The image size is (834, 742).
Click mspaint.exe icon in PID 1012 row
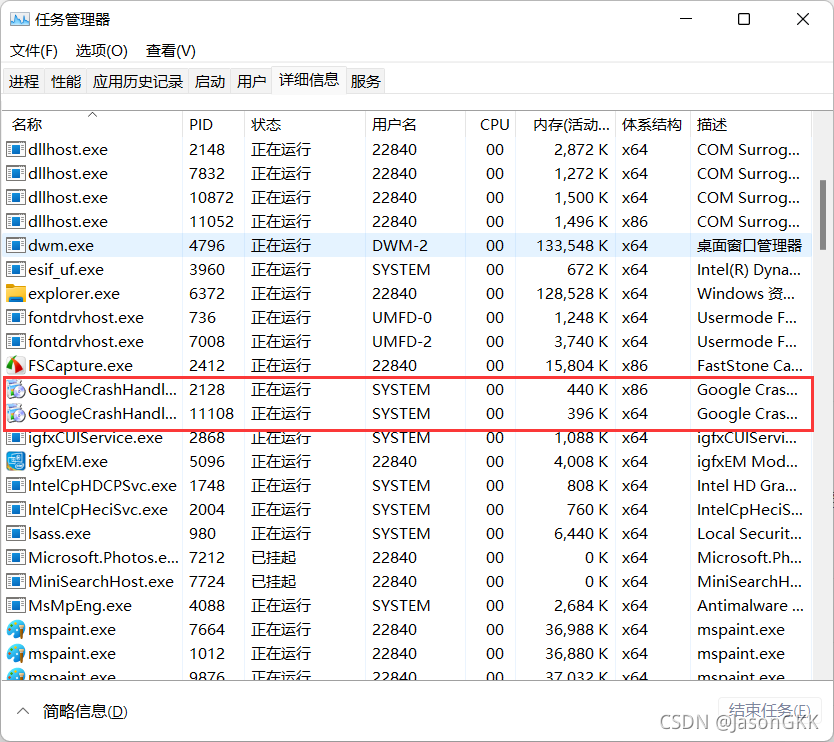15,653
